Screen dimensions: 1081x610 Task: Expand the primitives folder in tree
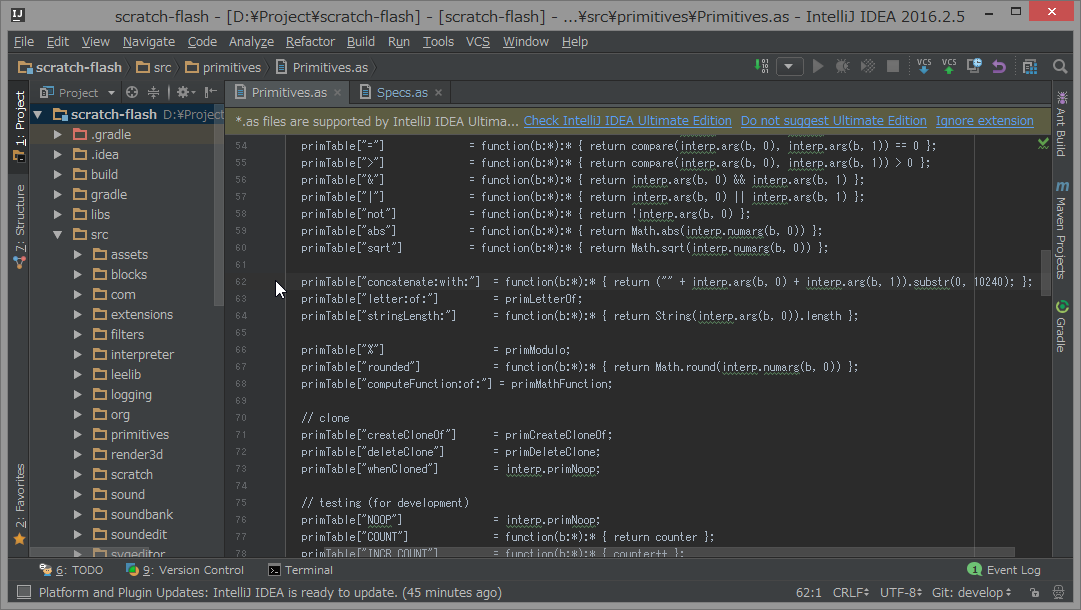(78, 434)
